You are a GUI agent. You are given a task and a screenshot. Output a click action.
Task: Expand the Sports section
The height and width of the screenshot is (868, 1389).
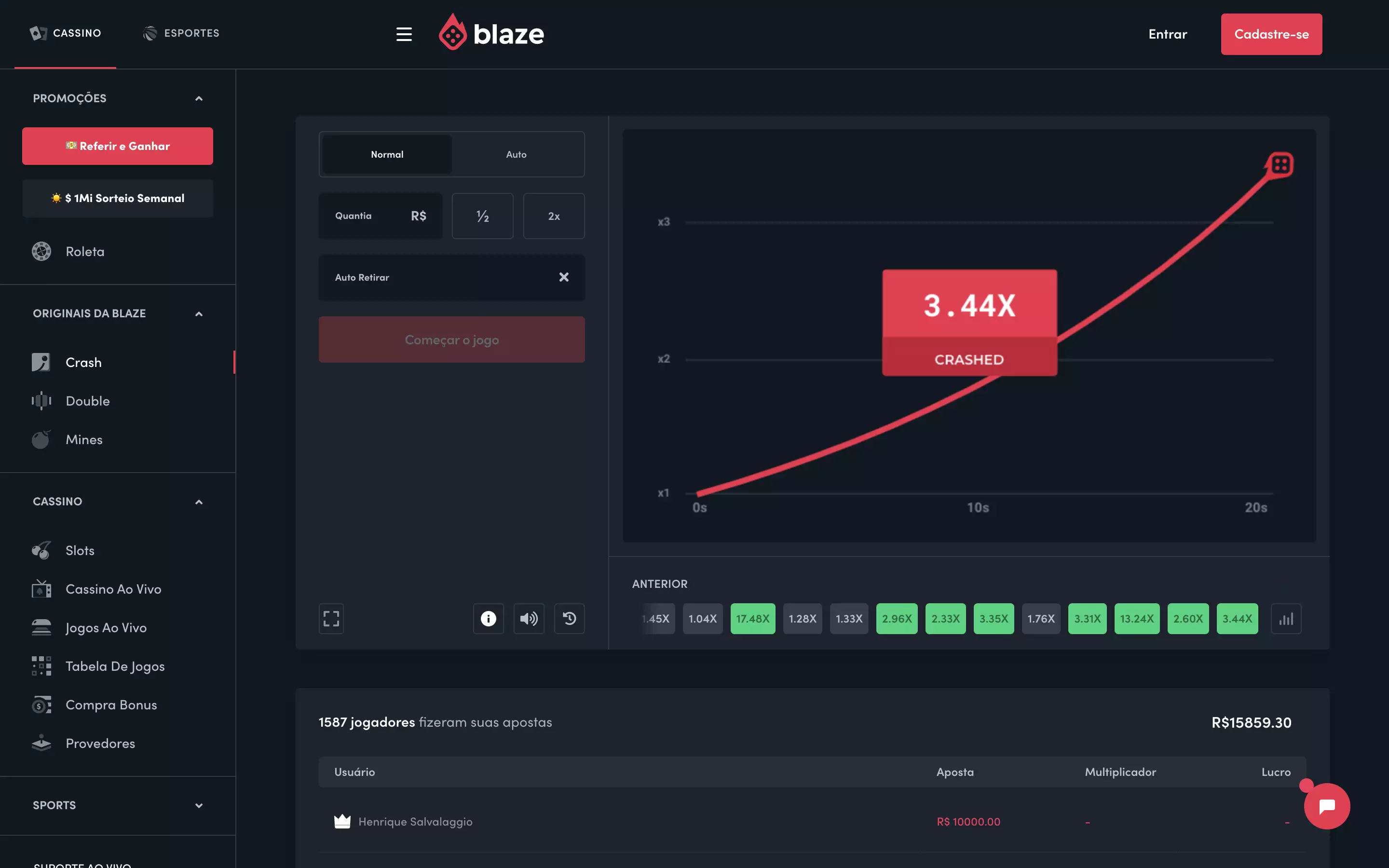coord(199,805)
